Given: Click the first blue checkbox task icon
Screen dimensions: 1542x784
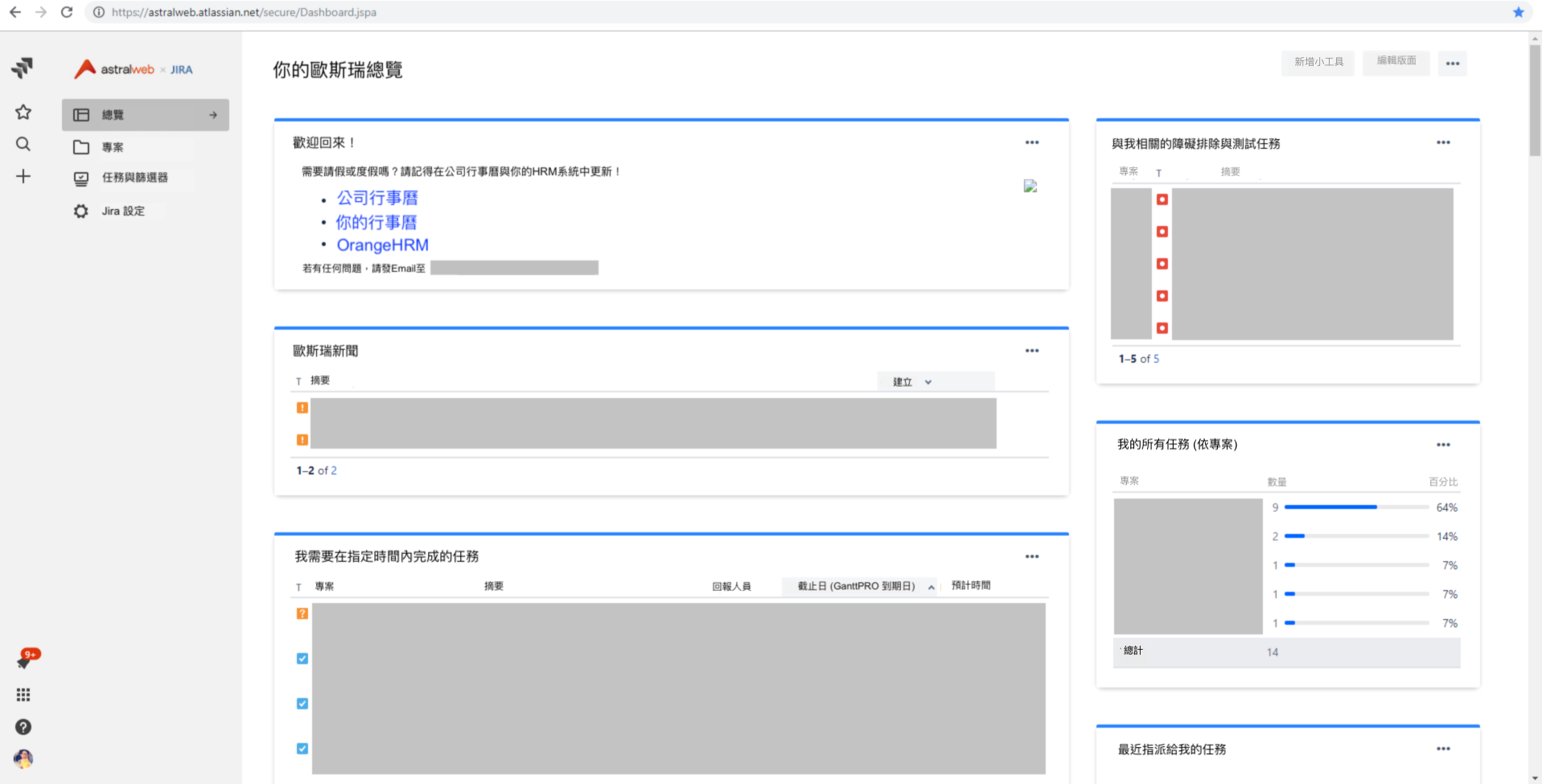Looking at the screenshot, I should pos(302,659).
